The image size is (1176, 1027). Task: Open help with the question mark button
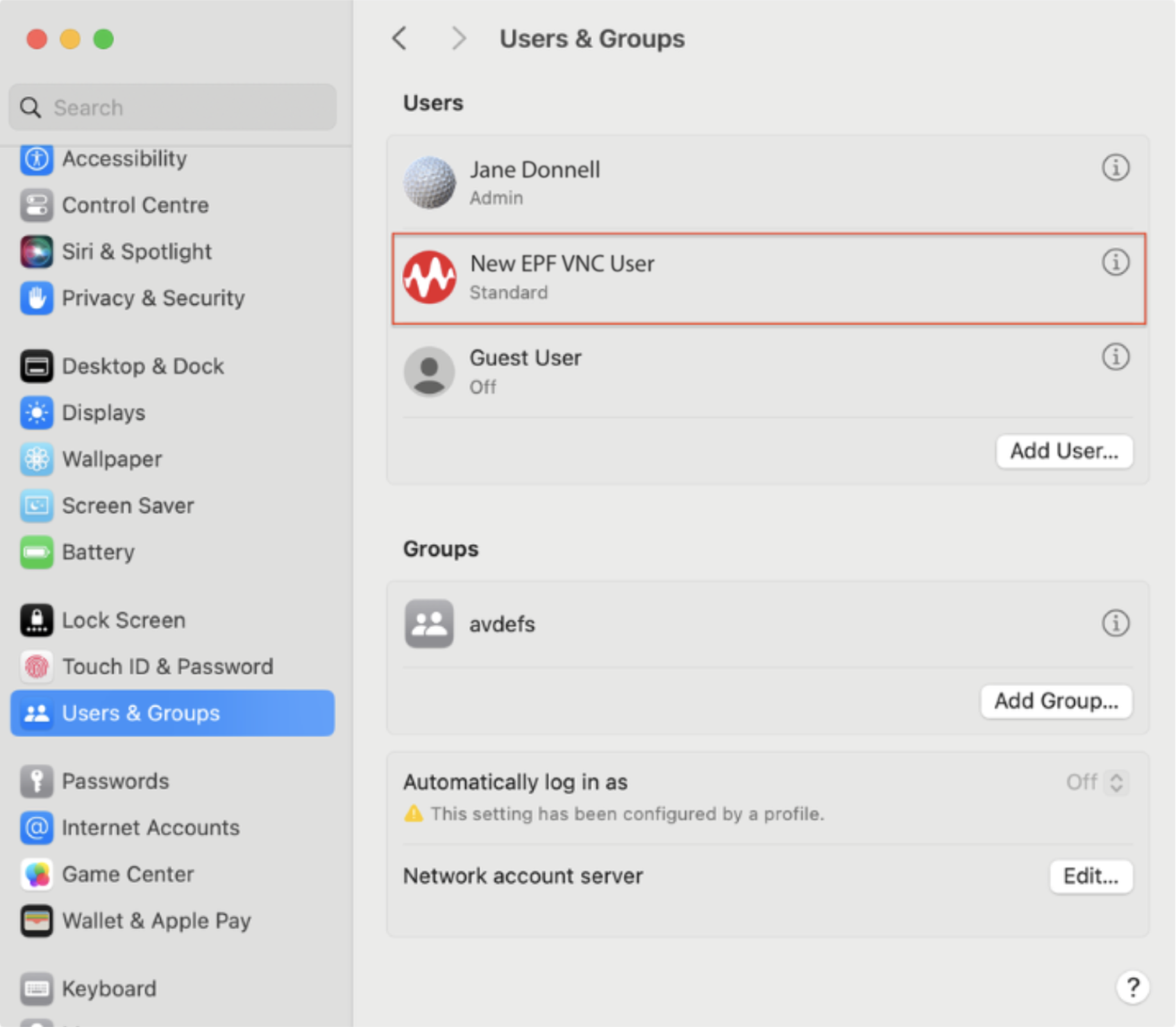[1133, 987]
